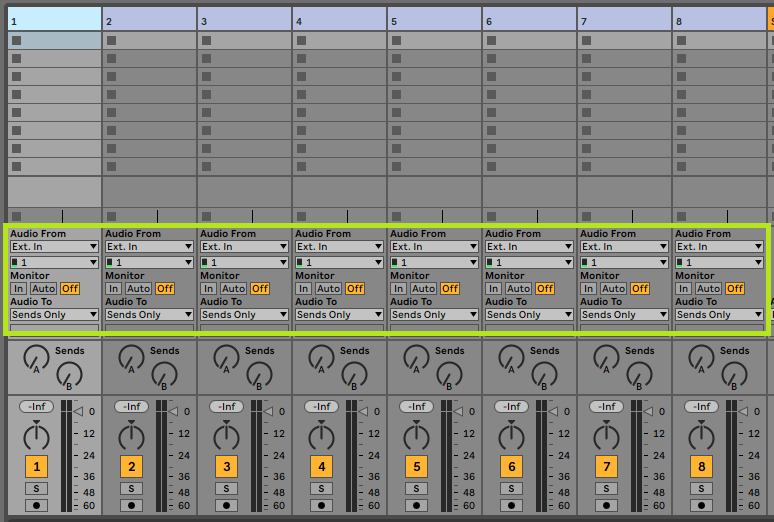Select track 6 title header
This screenshot has height=522, width=774.
[529, 20]
